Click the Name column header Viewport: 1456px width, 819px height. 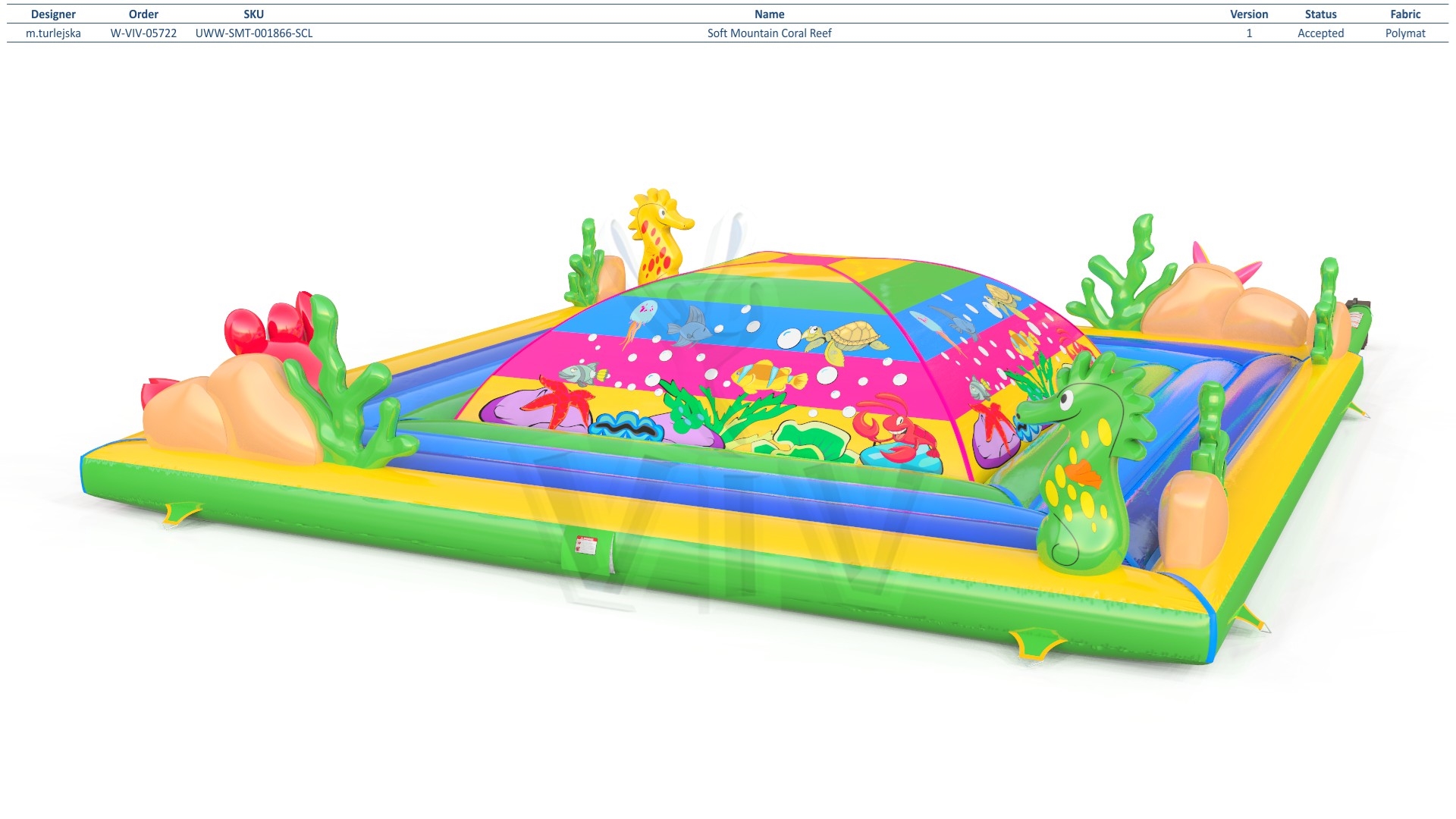pyautogui.click(x=769, y=14)
